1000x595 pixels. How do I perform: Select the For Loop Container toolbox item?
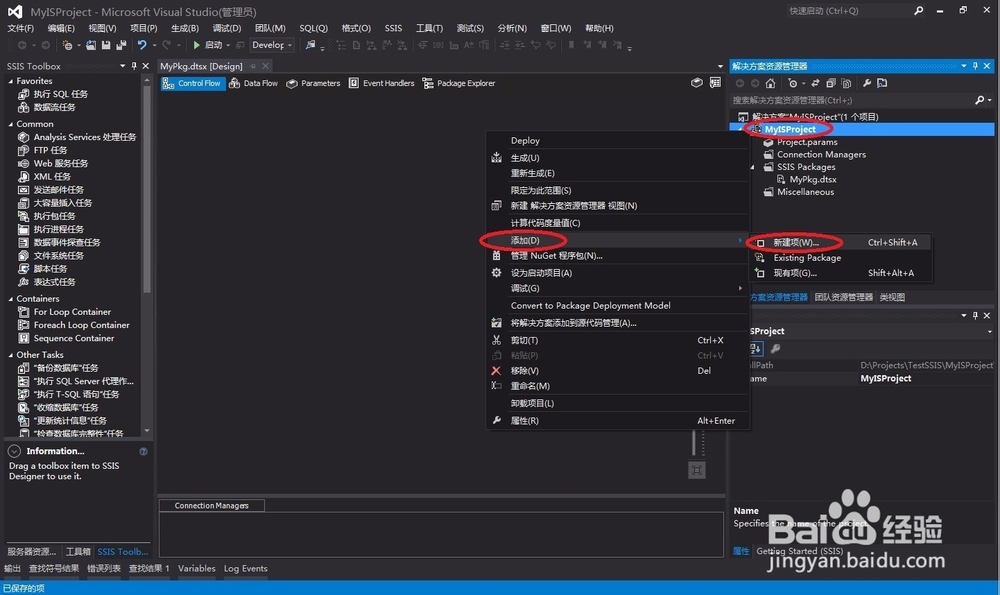click(72, 312)
